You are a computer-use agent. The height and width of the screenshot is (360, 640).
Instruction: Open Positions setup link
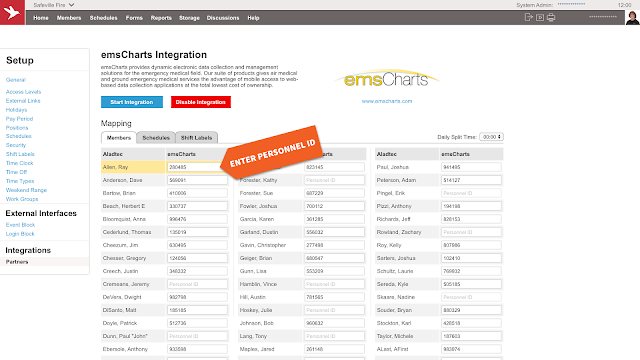(17, 128)
